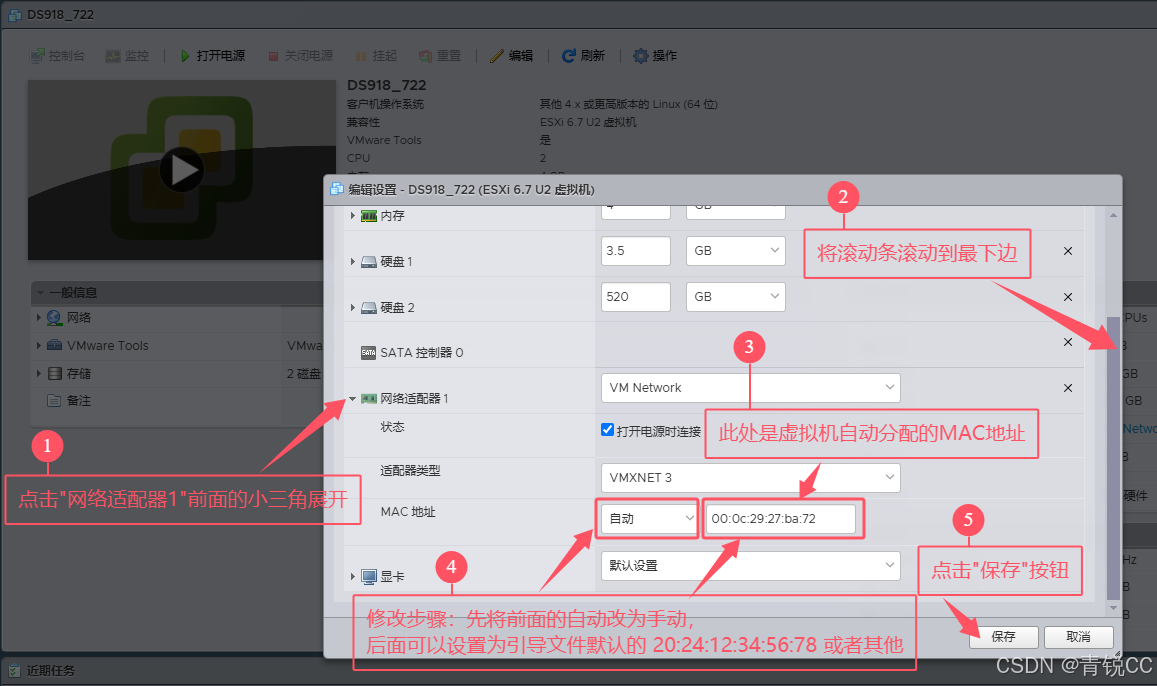This screenshot has width=1157, height=686.
Task: Click the Console (控制台) toolbar button
Action: pyautogui.click(x=58, y=56)
